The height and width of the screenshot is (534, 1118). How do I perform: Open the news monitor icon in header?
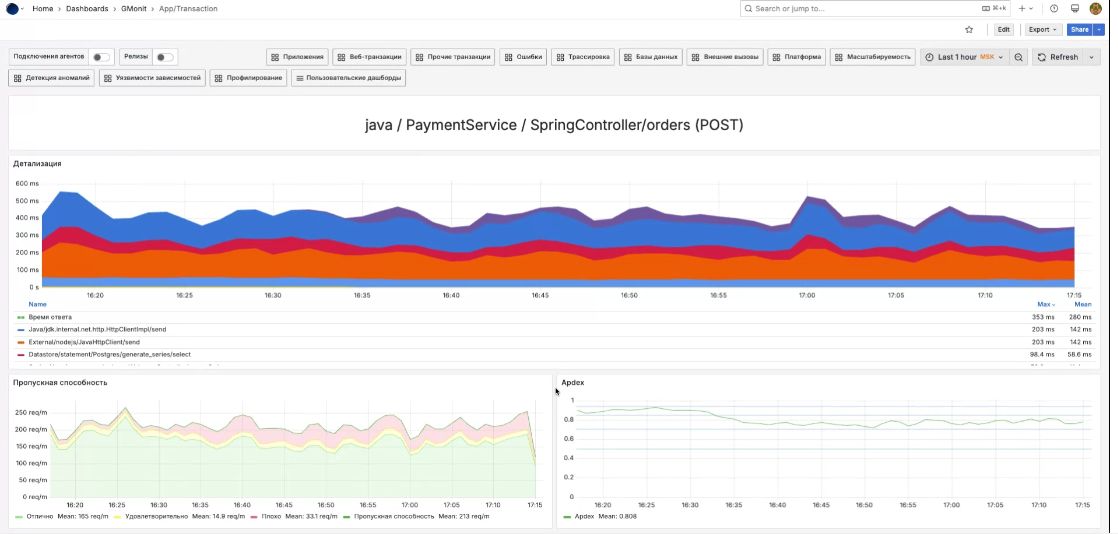(1075, 8)
